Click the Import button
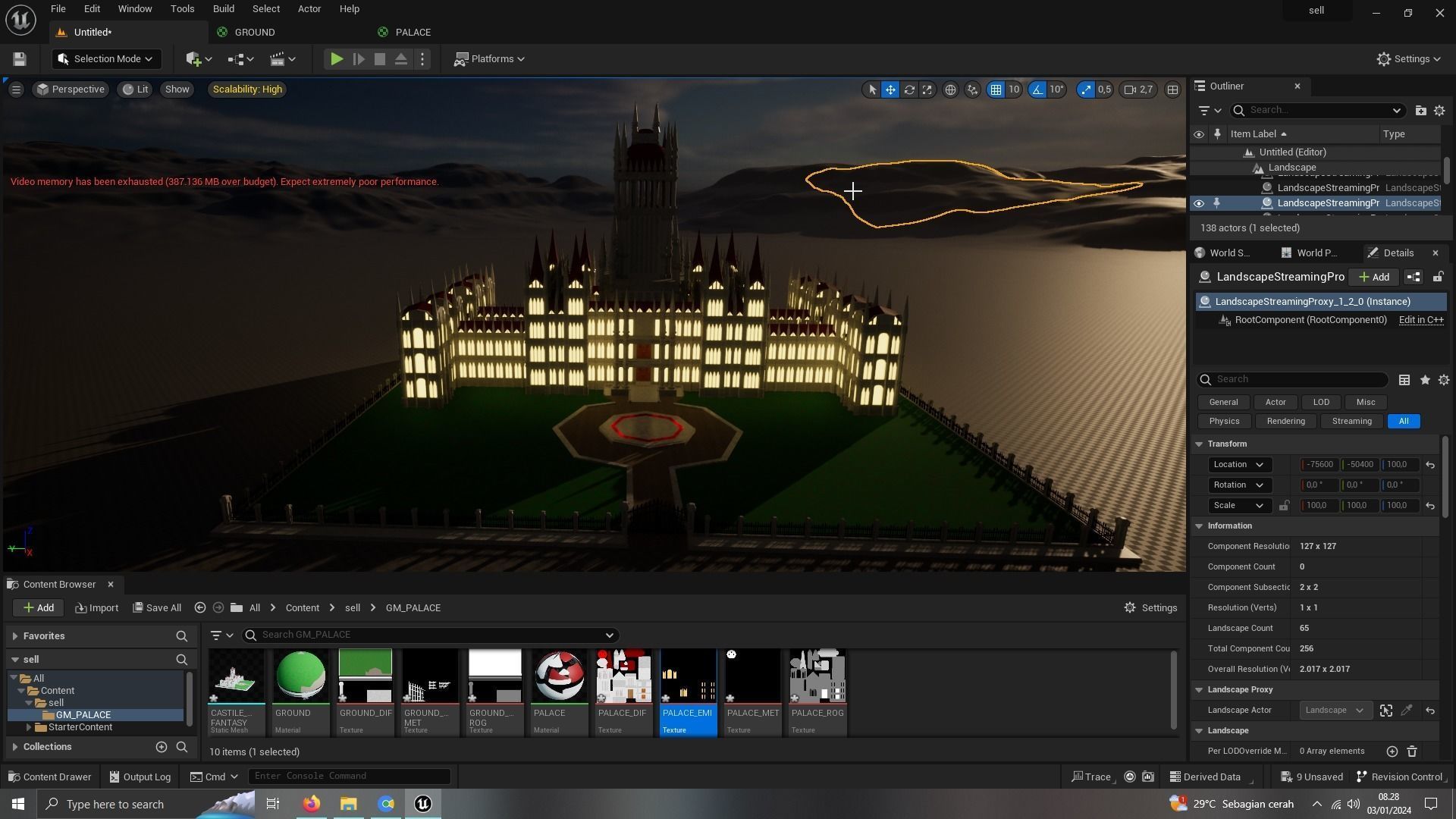Screen dimensions: 1456x819 pyautogui.click(x=97, y=608)
